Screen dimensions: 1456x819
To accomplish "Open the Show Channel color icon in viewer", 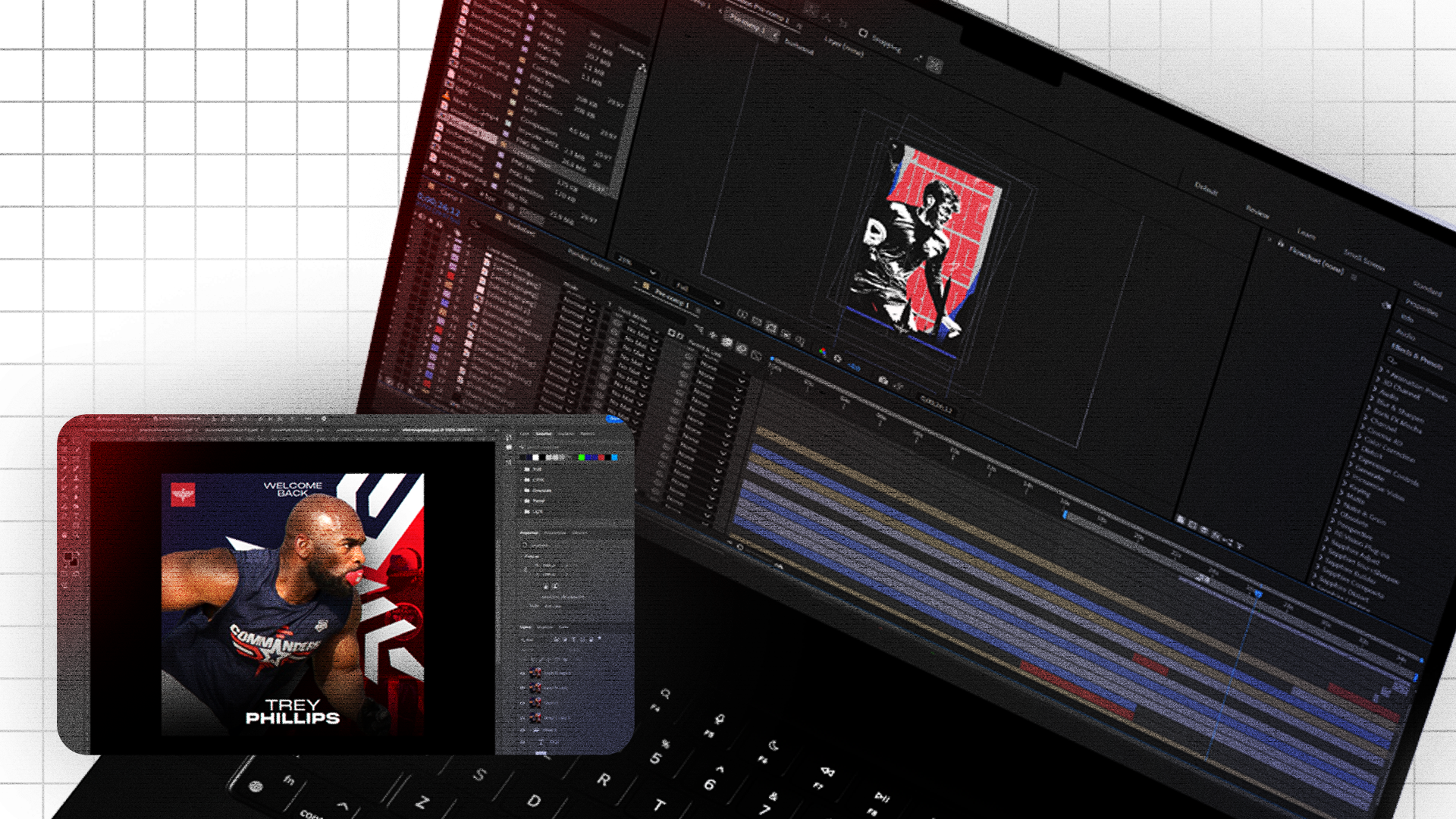I will click(x=823, y=352).
